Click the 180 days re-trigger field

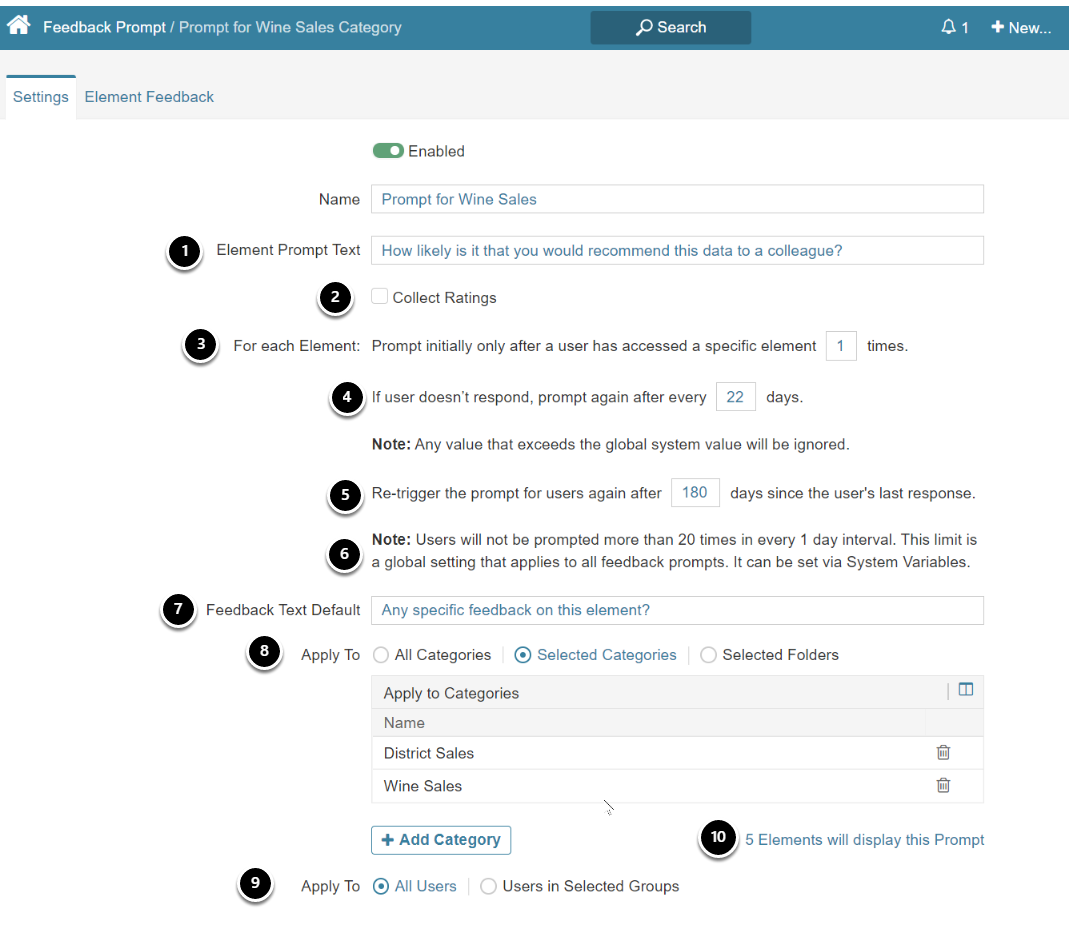click(x=694, y=492)
